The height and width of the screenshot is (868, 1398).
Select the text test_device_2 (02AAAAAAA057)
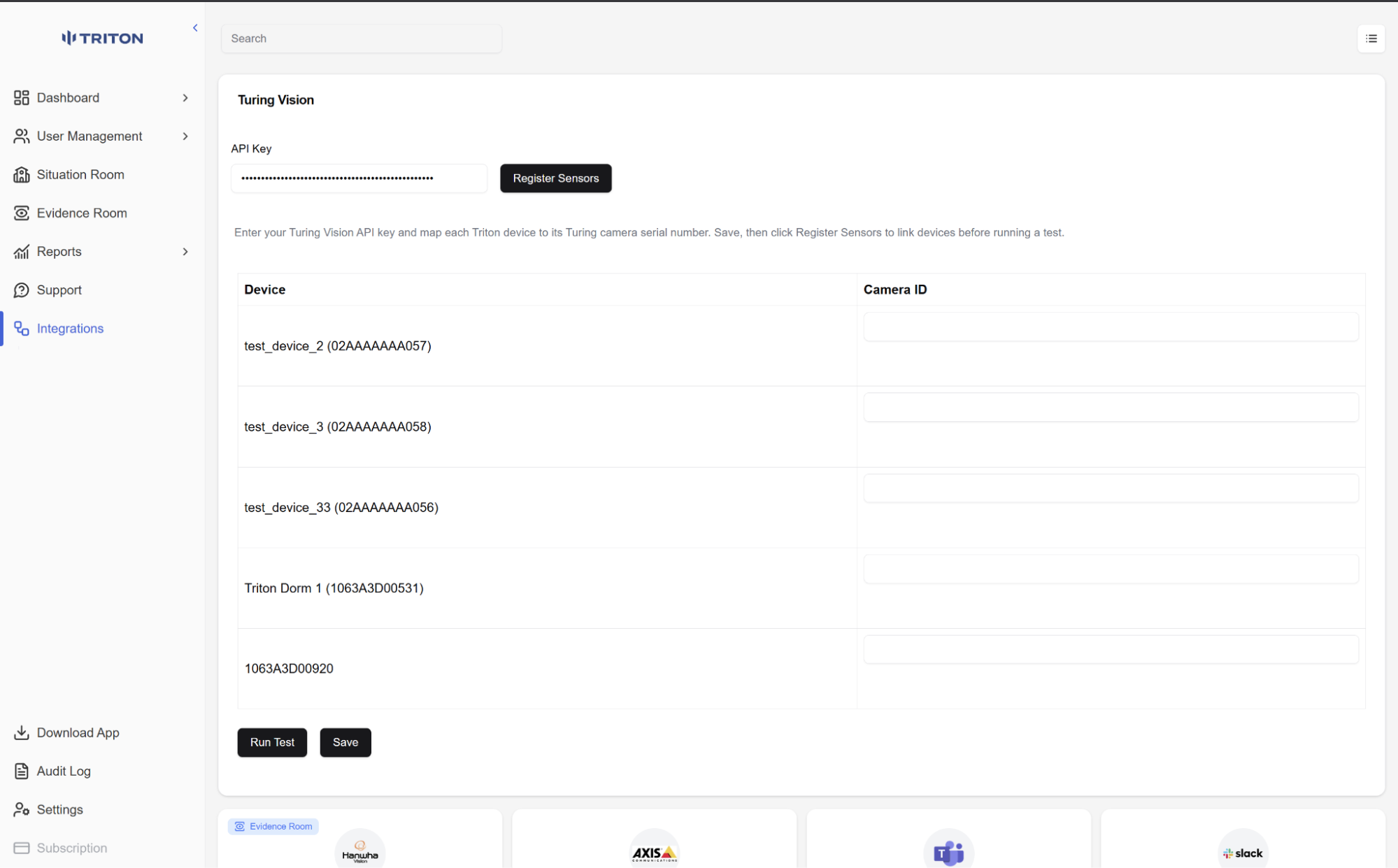(338, 346)
